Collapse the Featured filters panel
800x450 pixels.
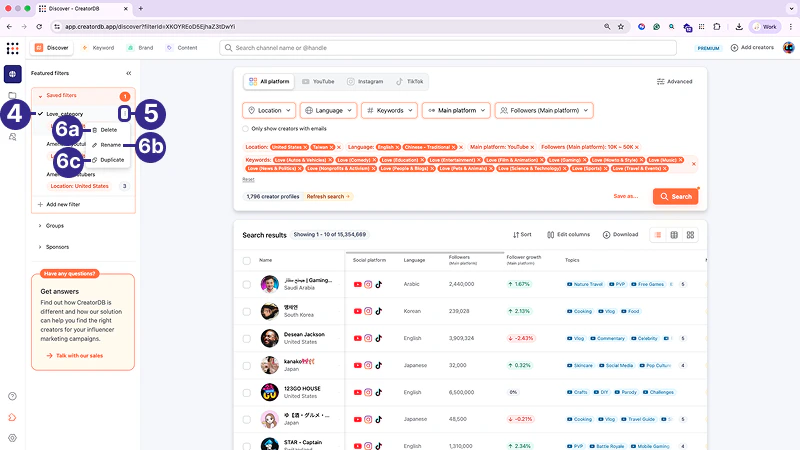pyautogui.click(x=129, y=73)
